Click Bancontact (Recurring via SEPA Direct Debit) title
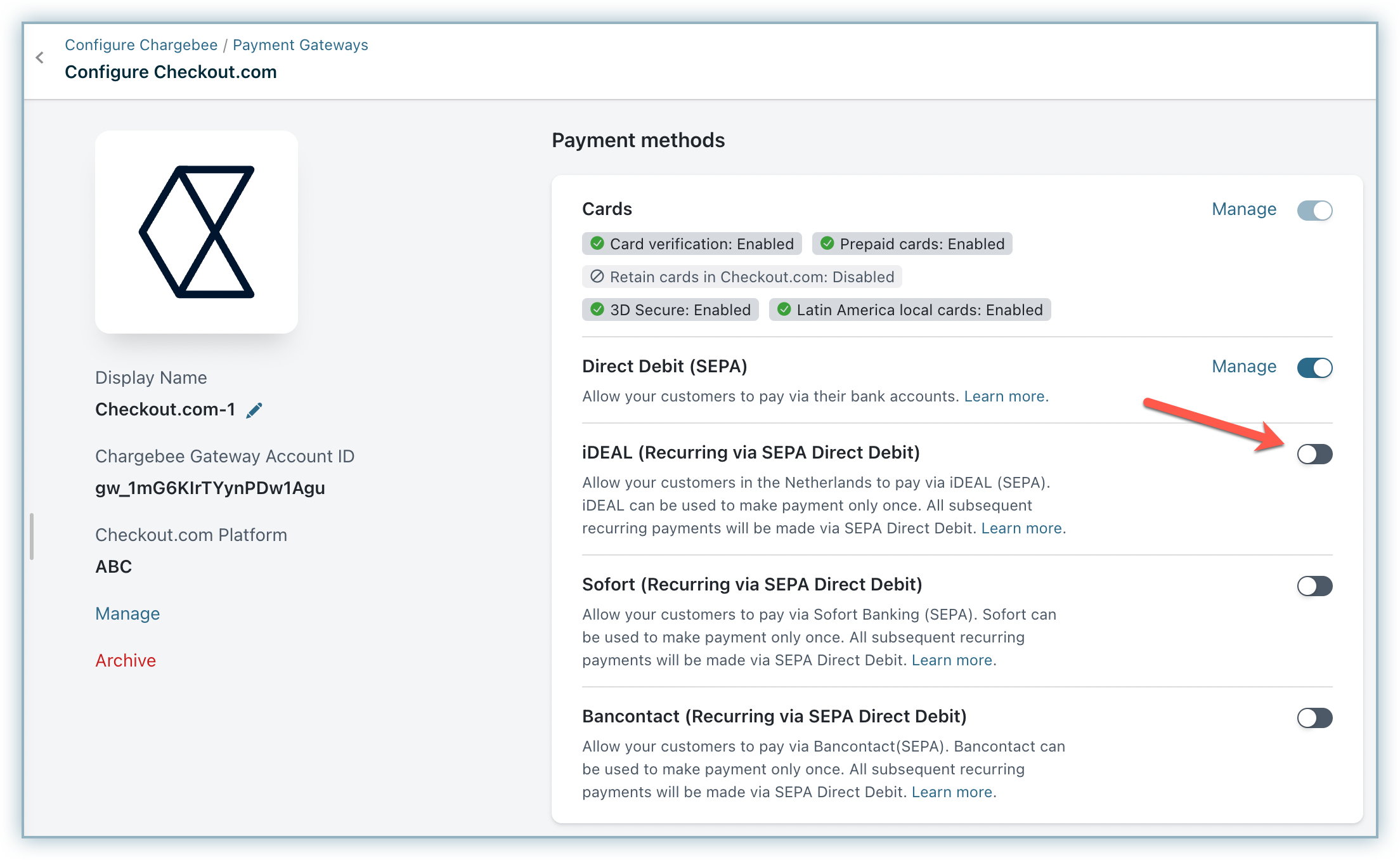The image size is (1400, 860). click(774, 717)
